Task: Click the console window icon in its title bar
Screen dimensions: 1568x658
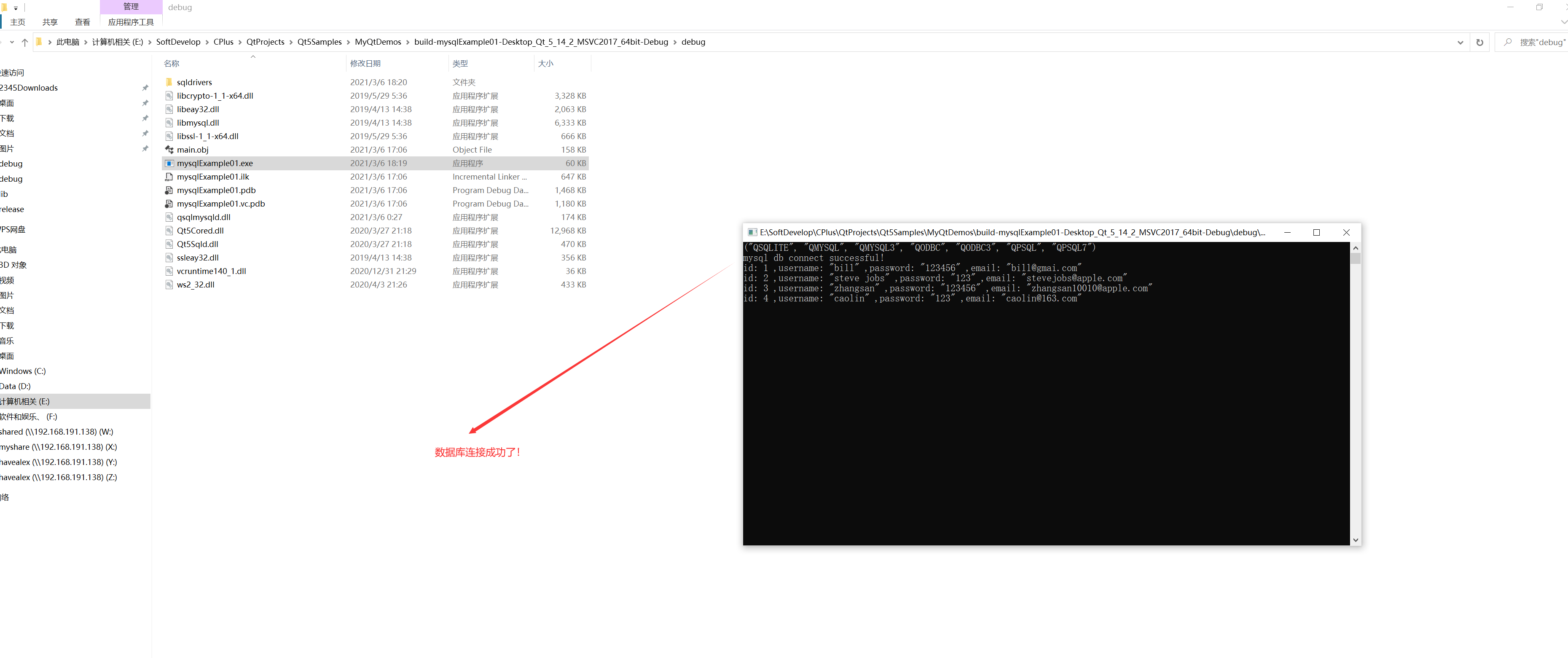Action: coord(752,233)
